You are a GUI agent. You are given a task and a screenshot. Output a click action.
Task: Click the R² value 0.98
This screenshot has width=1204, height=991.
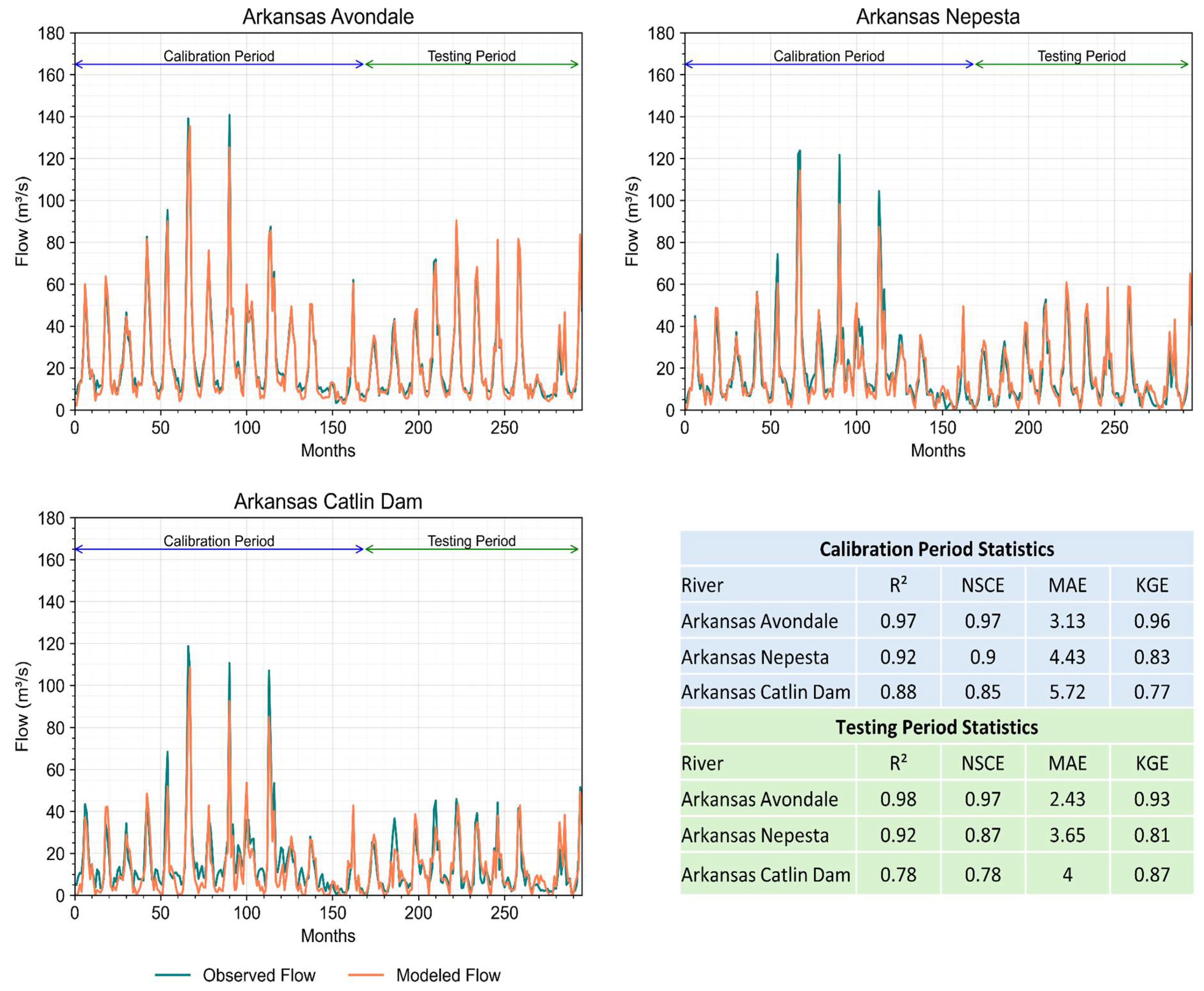(x=898, y=799)
